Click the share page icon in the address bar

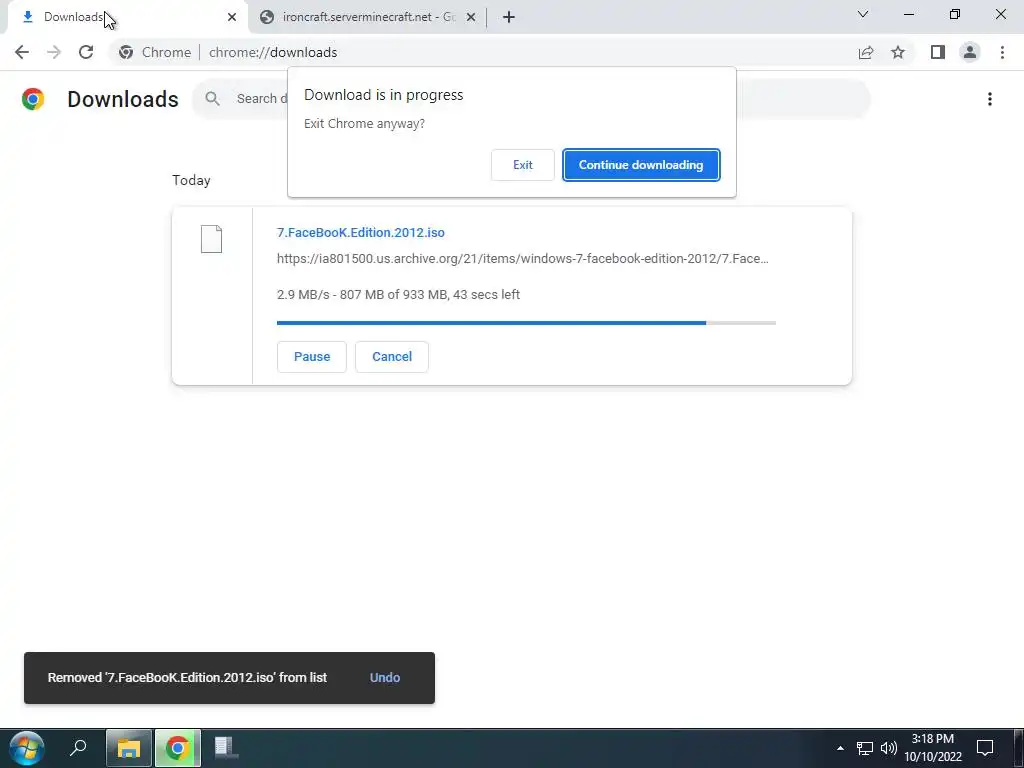click(866, 52)
